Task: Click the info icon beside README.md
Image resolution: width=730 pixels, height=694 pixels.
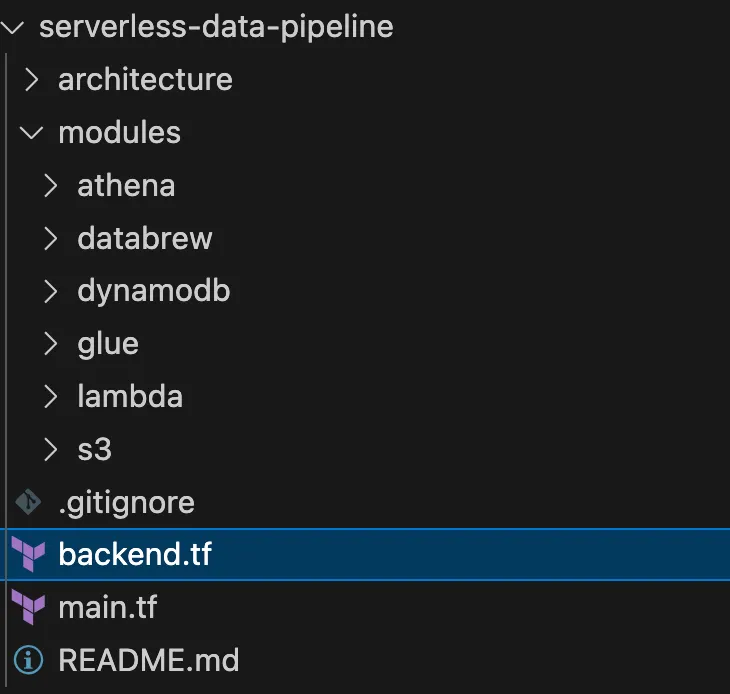Action: pos(29,661)
